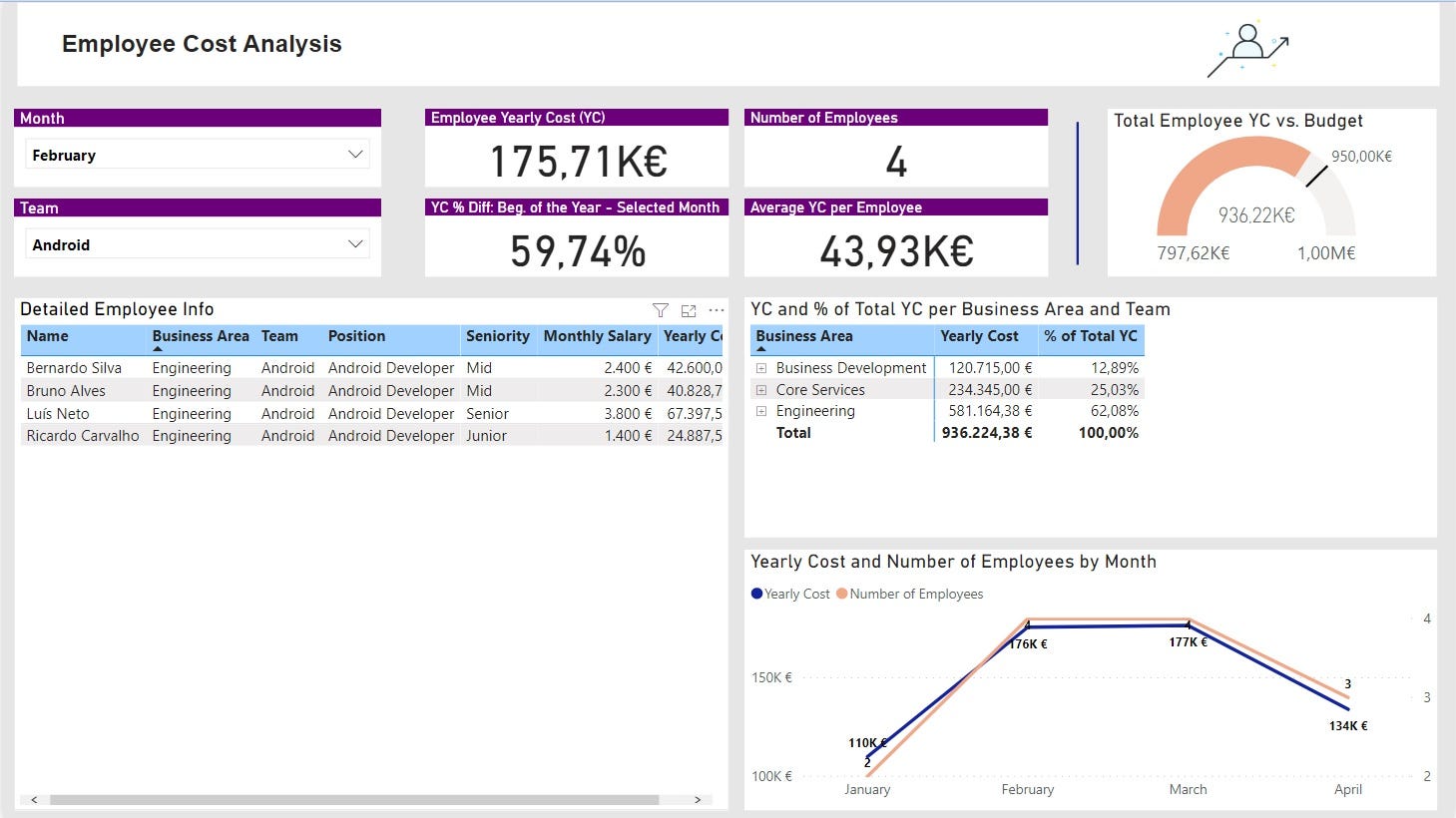
Task: Click horizontal scrollbar thumb under employee table
Action: (354, 800)
